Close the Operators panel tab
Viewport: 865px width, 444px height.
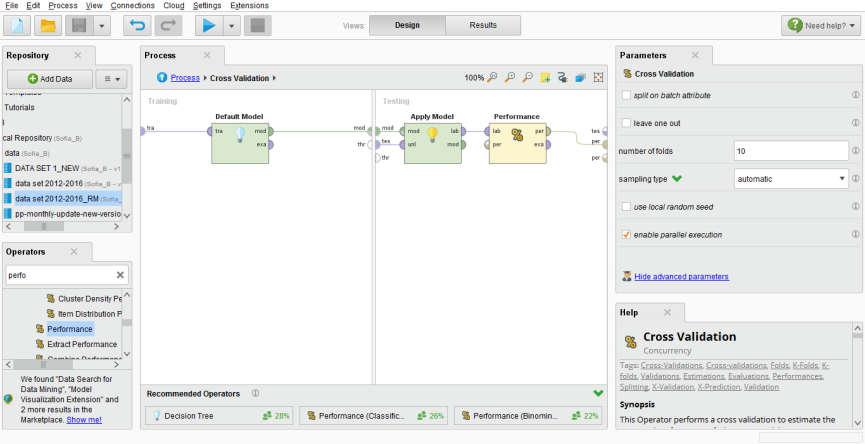[74, 252]
